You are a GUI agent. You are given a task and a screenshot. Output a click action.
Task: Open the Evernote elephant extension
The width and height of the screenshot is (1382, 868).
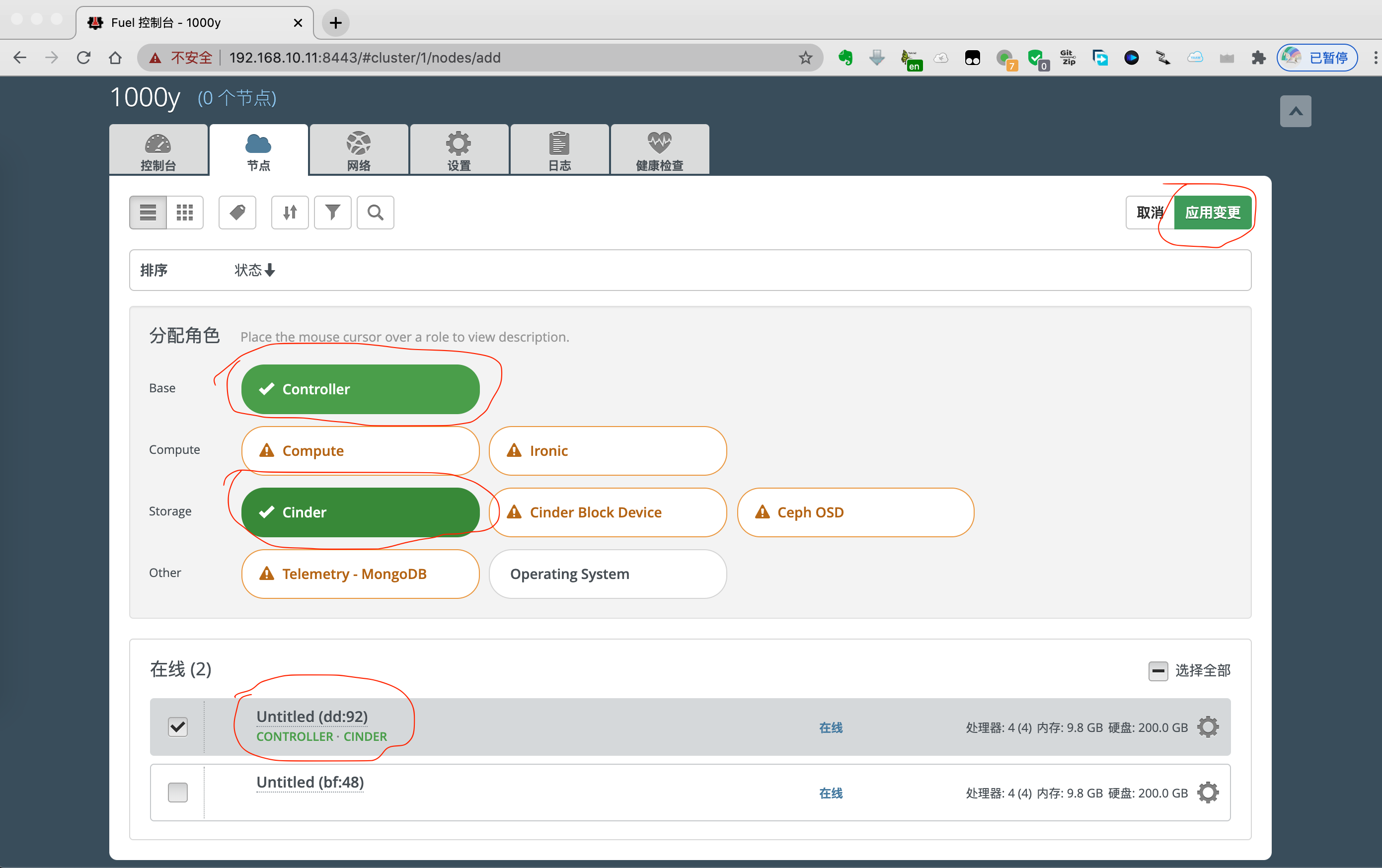[845, 58]
